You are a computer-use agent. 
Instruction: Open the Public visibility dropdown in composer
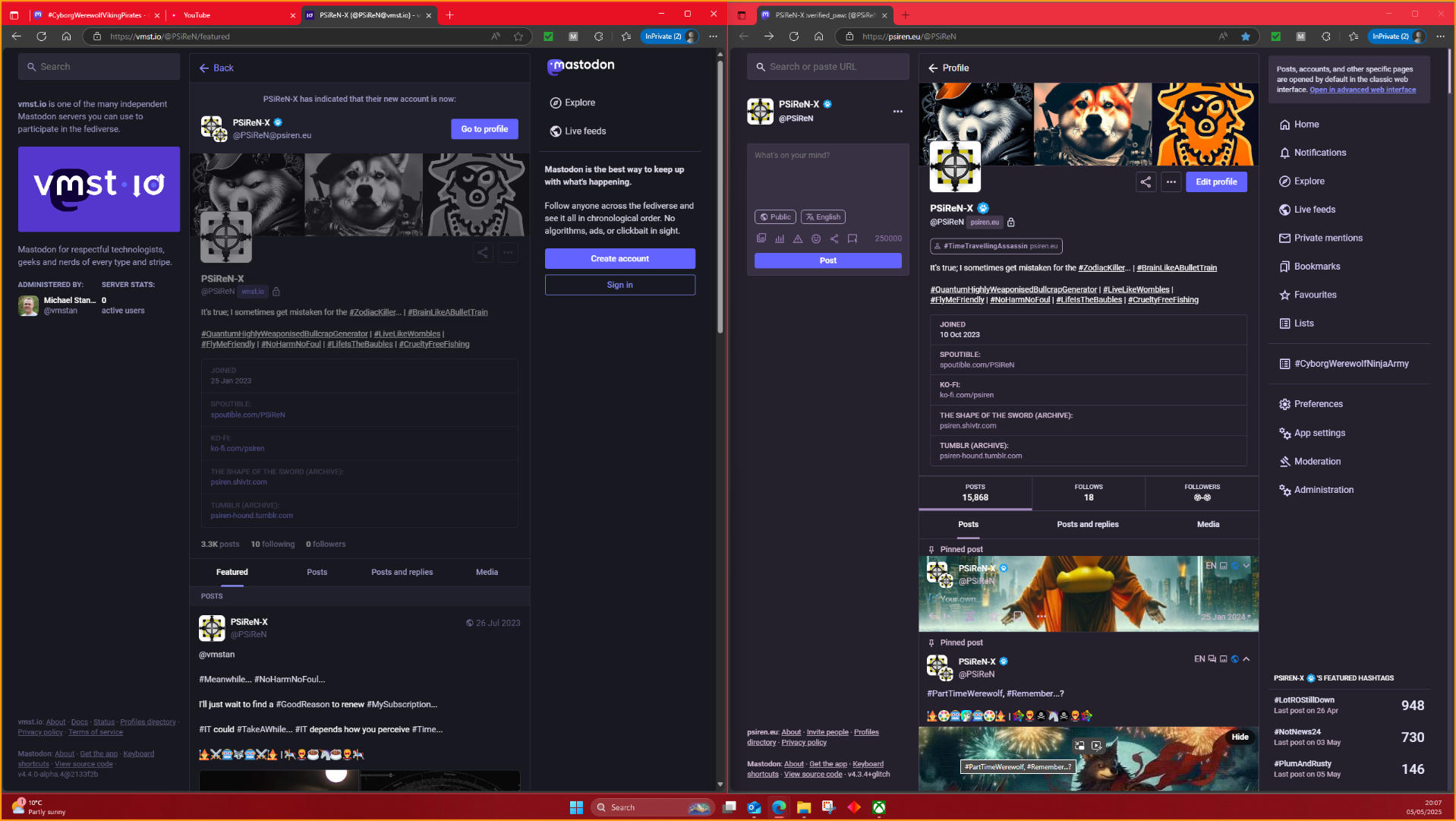pos(775,217)
